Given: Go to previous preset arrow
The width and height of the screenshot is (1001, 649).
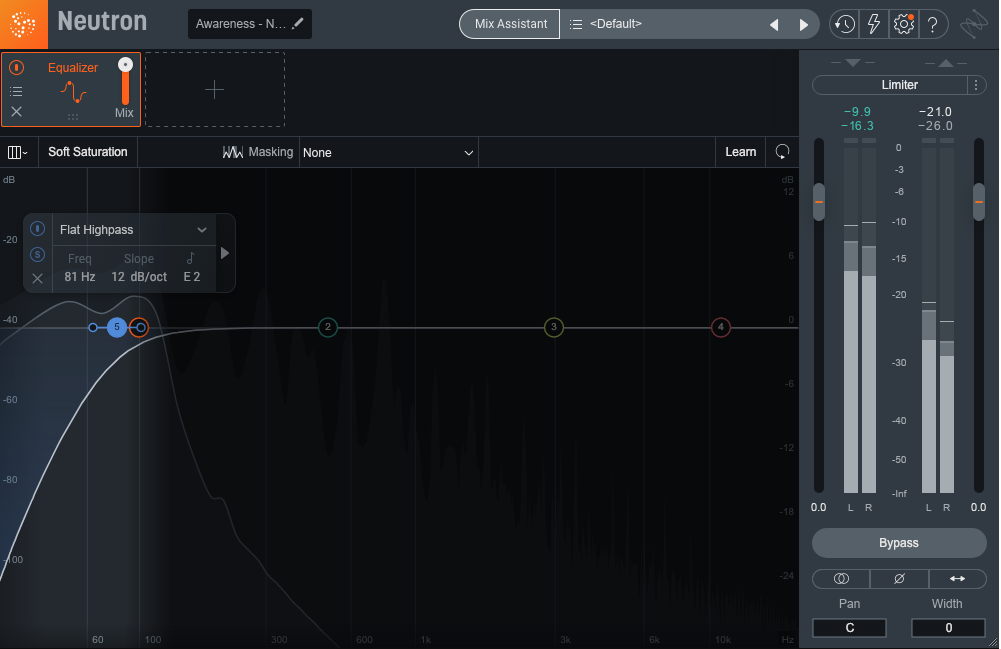Looking at the screenshot, I should [x=774, y=25].
